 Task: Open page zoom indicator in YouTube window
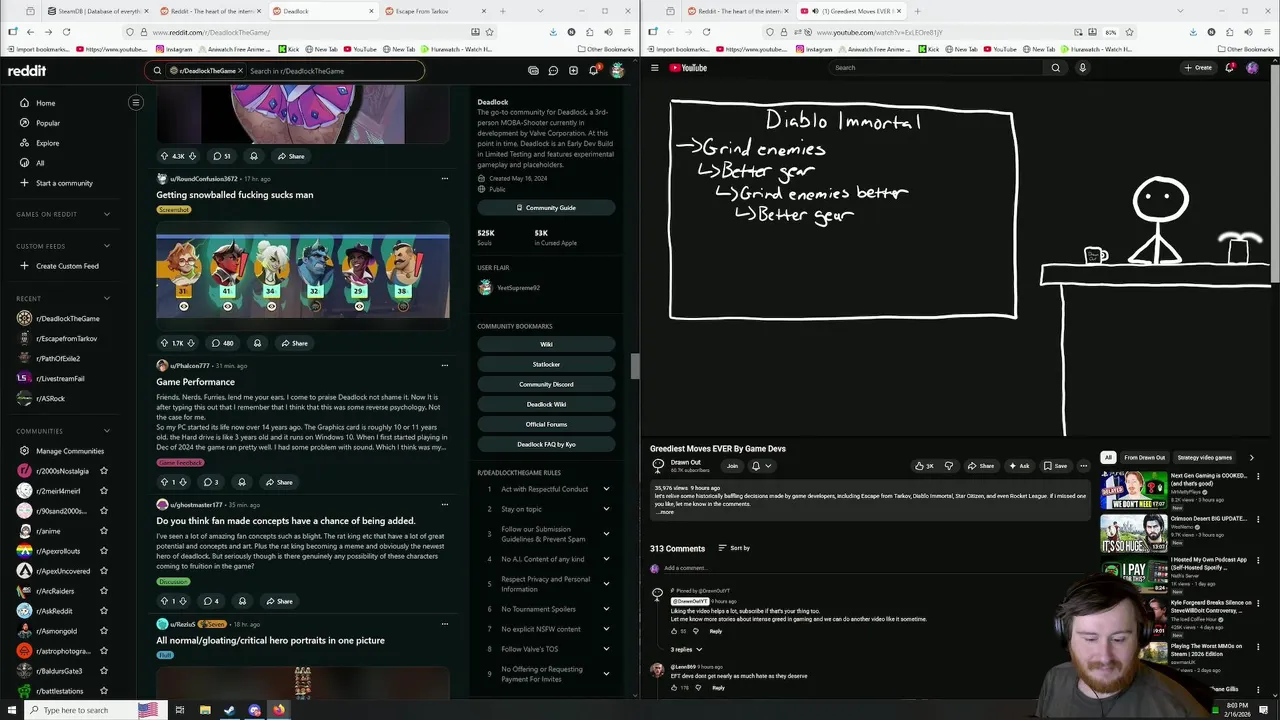[1111, 32]
